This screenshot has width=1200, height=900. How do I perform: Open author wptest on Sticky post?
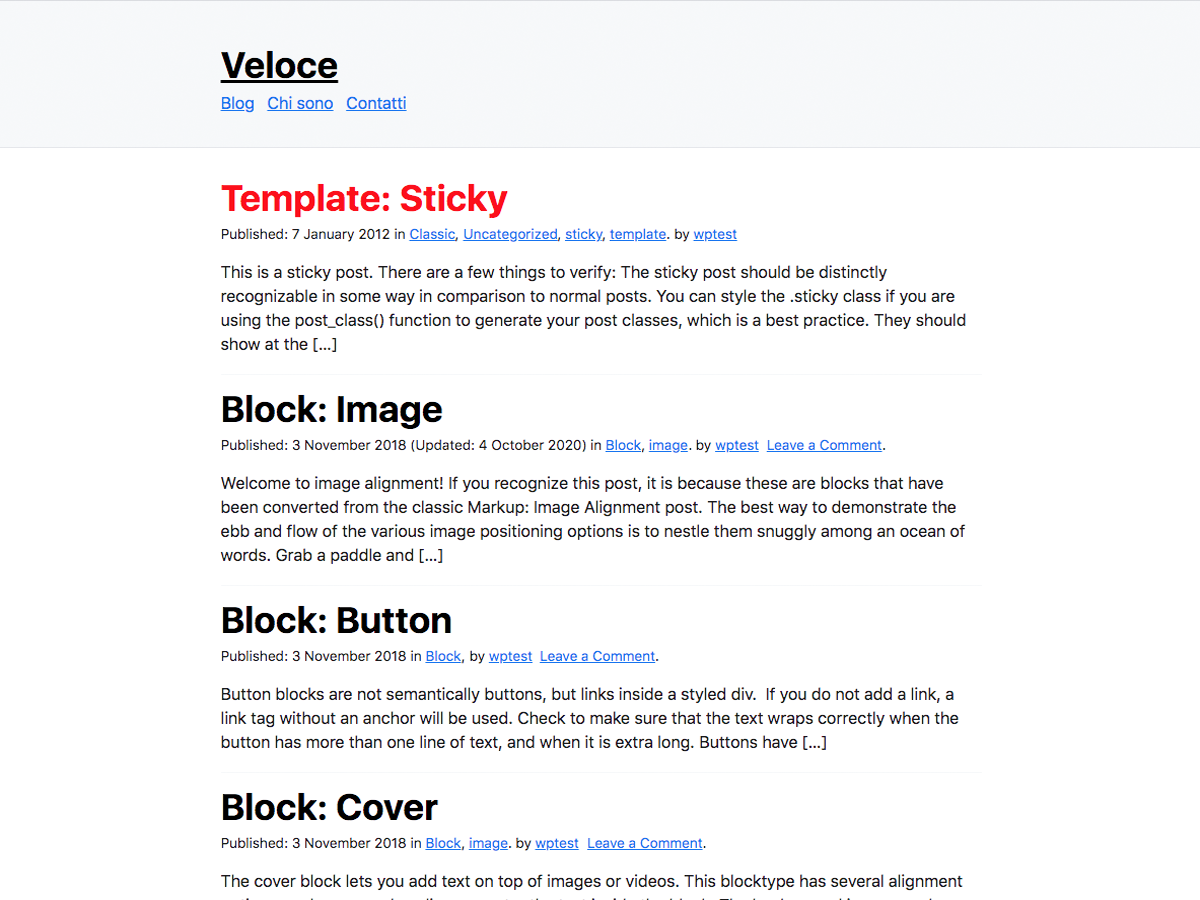click(715, 234)
